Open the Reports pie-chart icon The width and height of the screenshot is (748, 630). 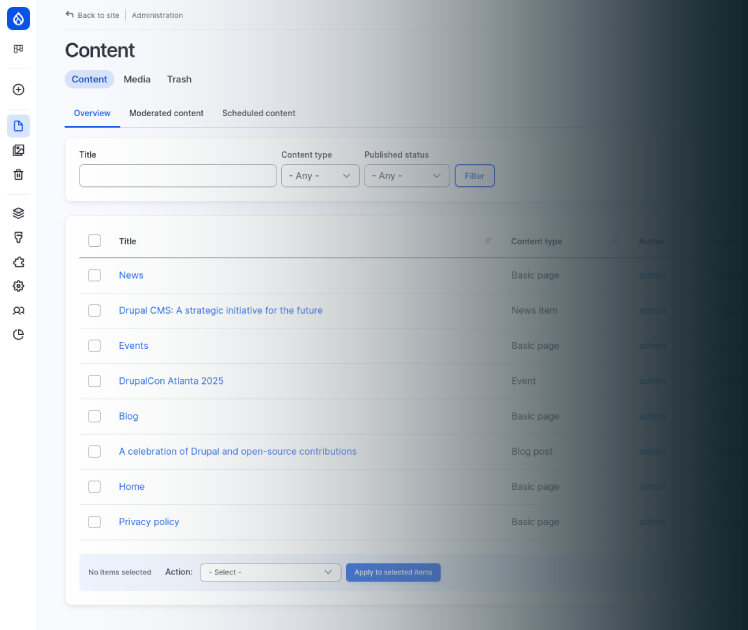click(18, 335)
